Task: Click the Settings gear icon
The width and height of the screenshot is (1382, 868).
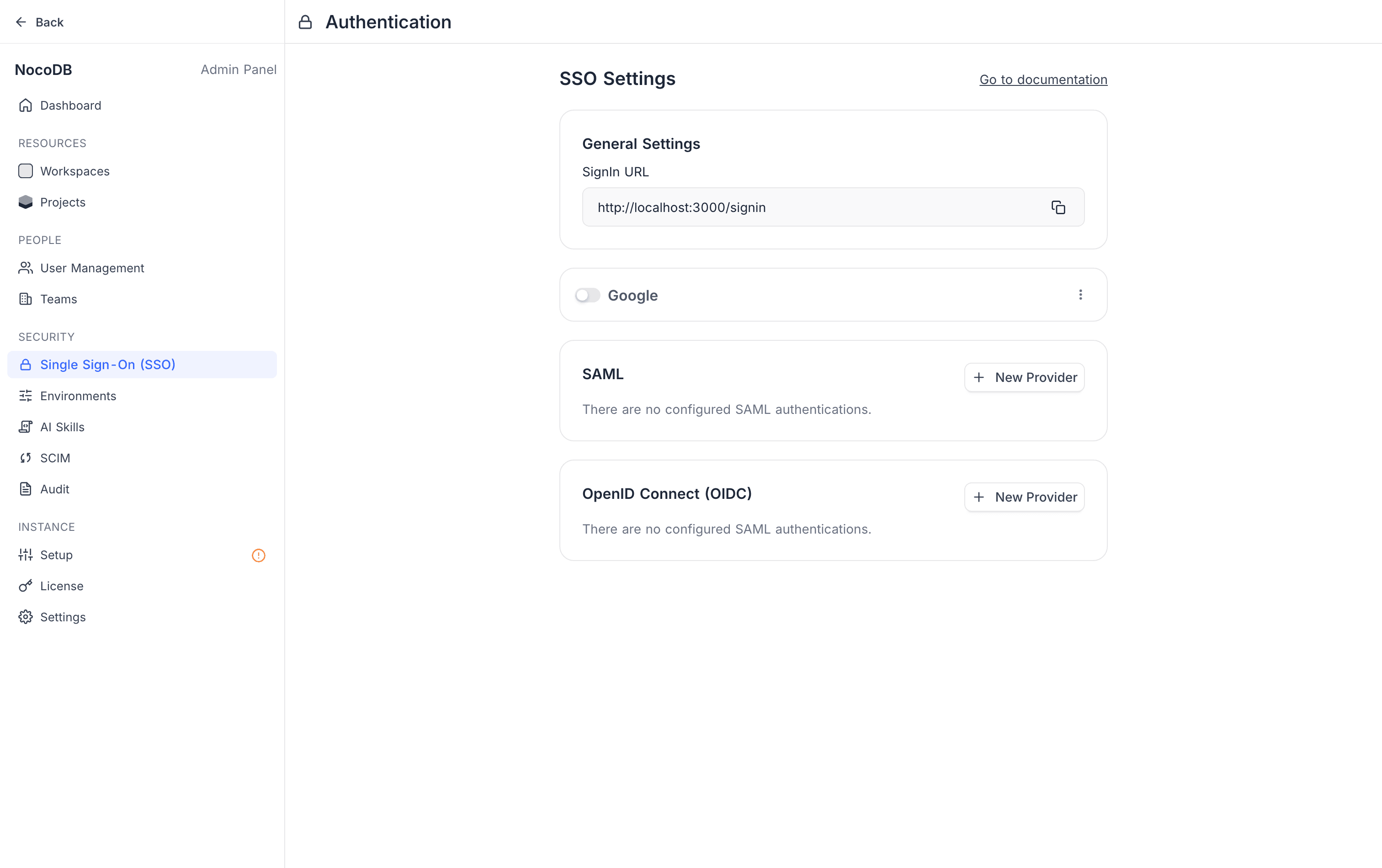Action: click(x=25, y=617)
